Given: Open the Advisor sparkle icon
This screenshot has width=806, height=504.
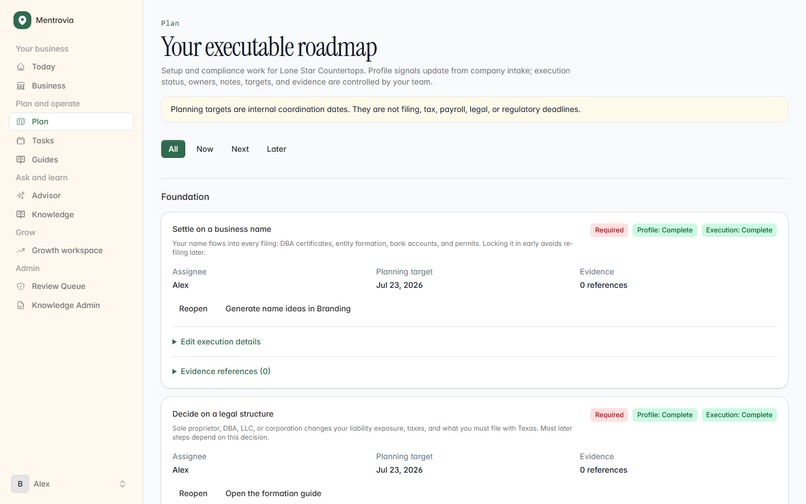Looking at the screenshot, I should pyautogui.click(x=21, y=196).
